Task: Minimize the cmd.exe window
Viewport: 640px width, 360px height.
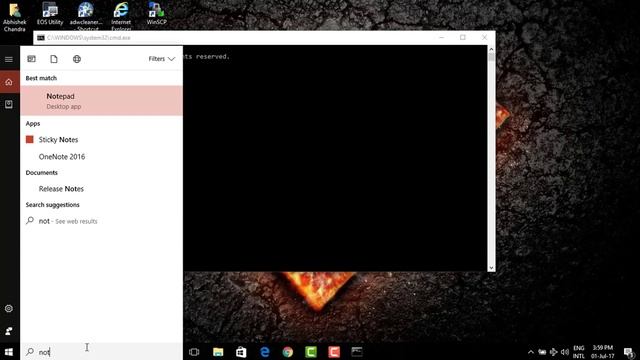Action: tap(442, 37)
